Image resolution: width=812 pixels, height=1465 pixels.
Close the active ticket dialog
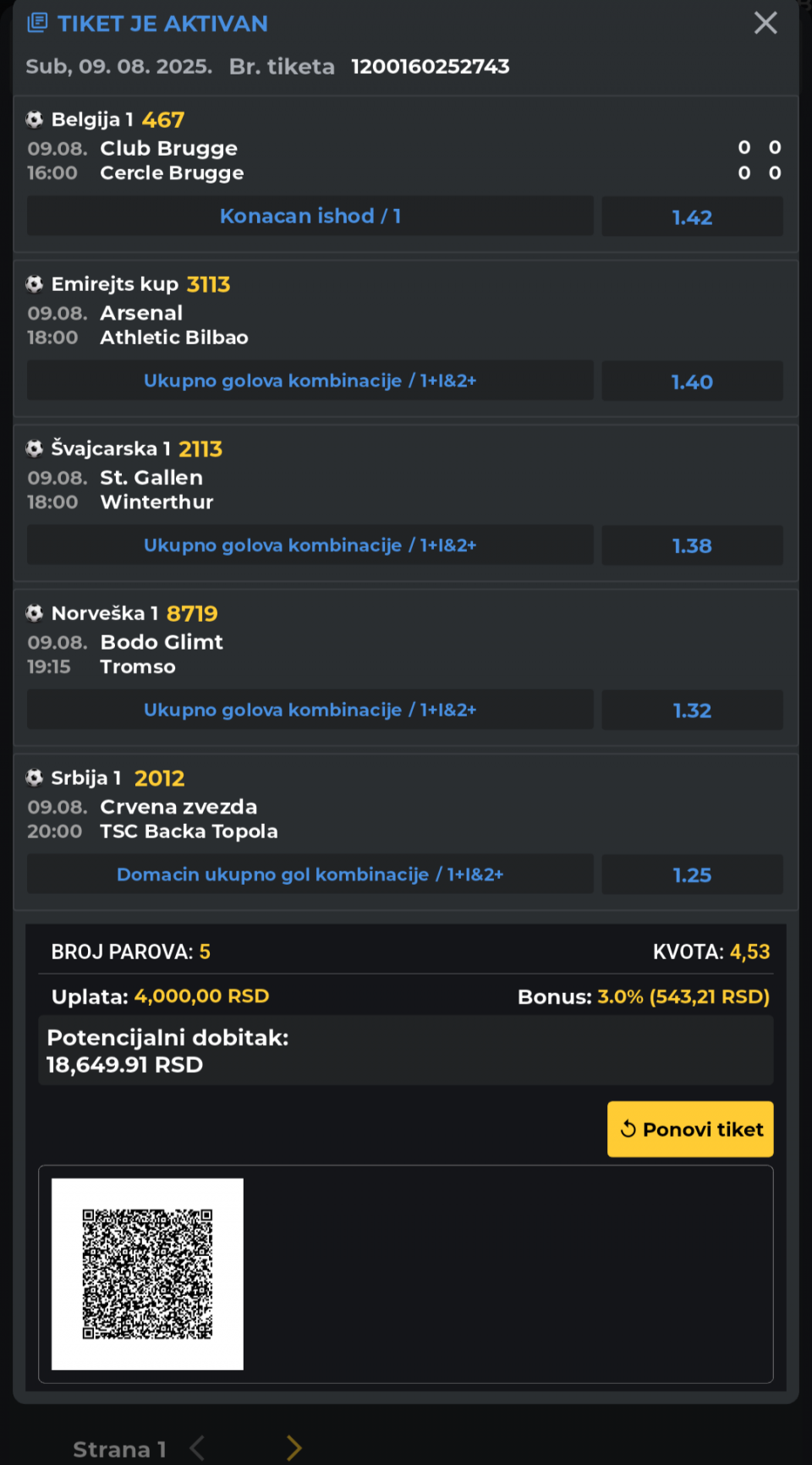point(765,23)
